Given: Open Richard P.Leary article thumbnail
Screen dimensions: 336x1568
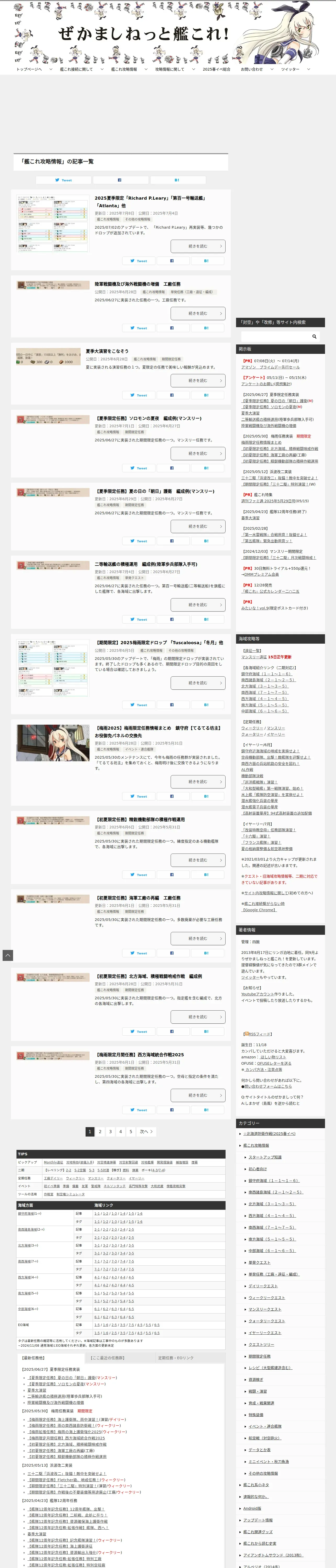Looking at the screenshot, I should coord(52,223).
